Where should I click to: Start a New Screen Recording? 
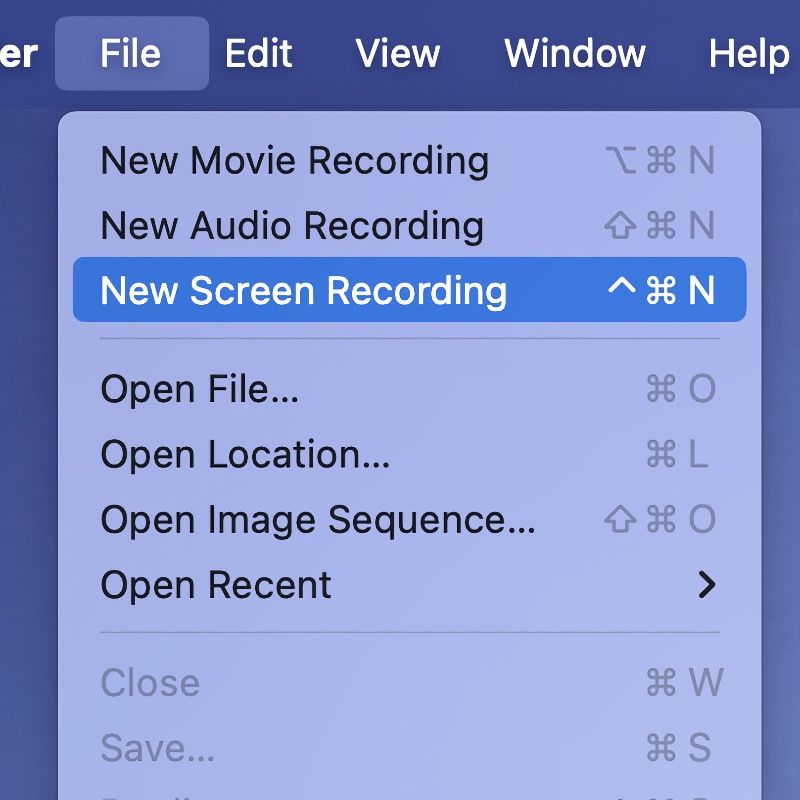[304, 291]
